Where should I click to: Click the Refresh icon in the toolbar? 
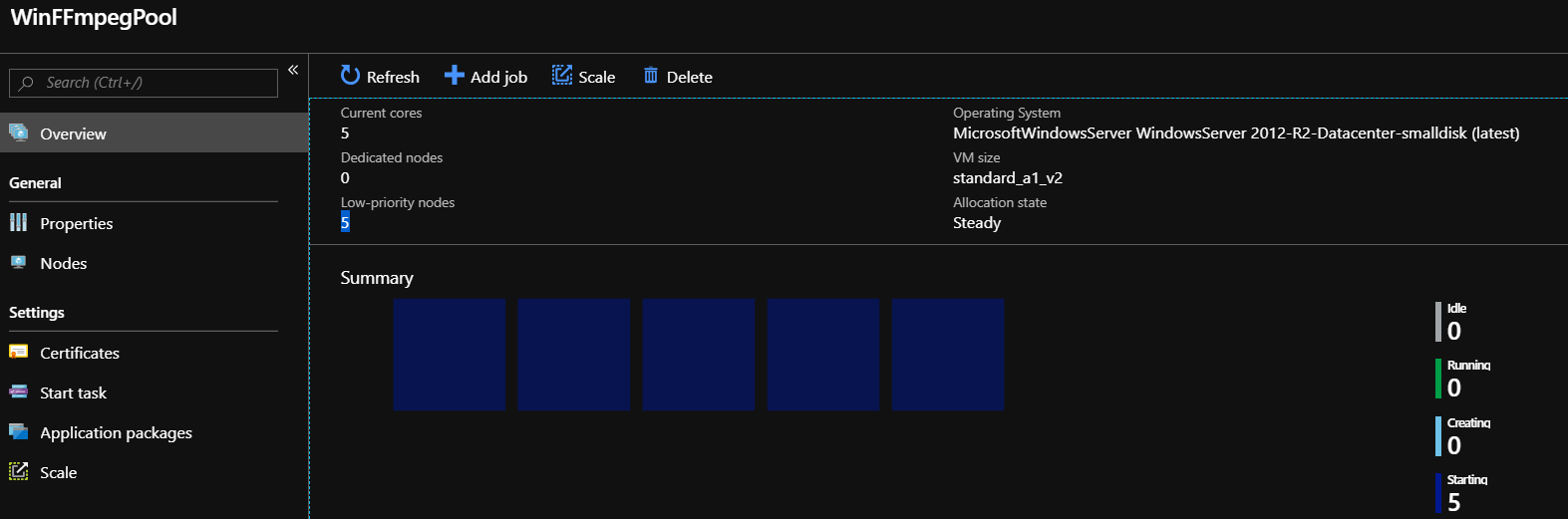(x=350, y=76)
